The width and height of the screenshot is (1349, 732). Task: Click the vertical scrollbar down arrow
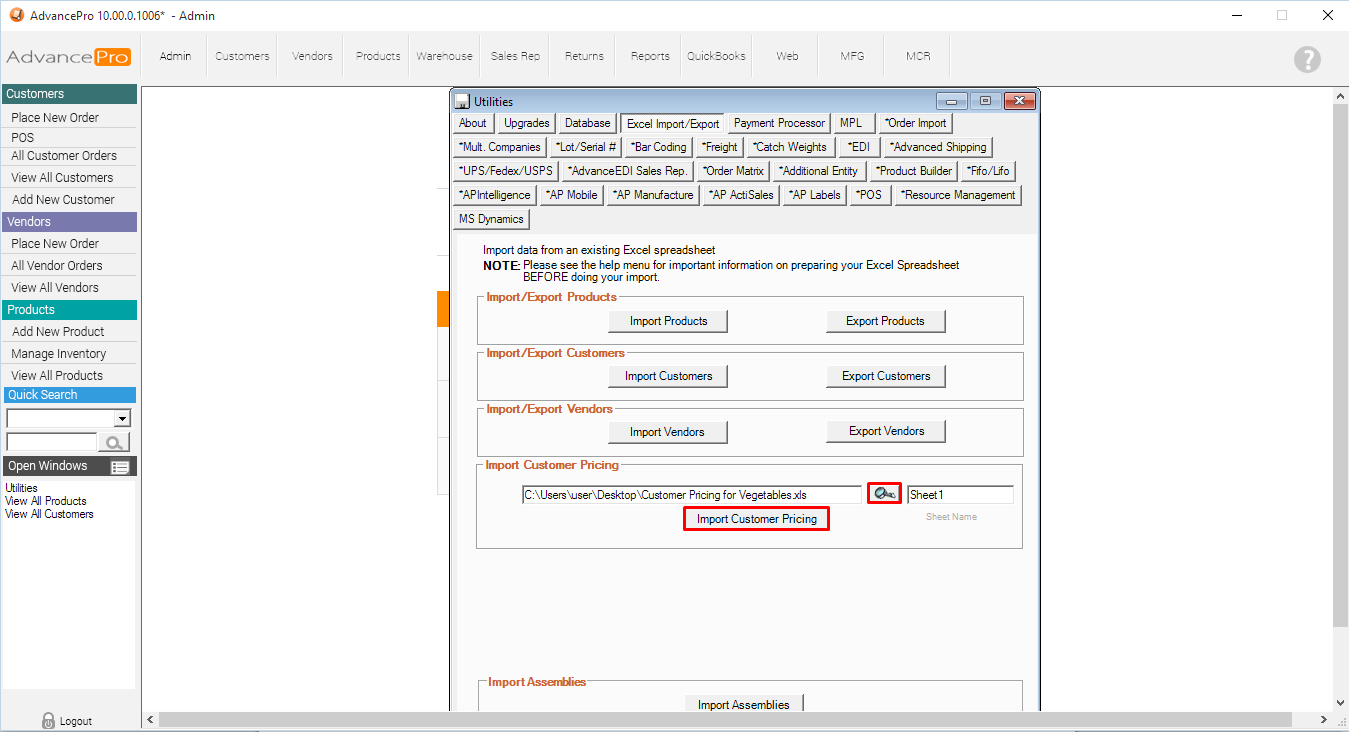1341,703
